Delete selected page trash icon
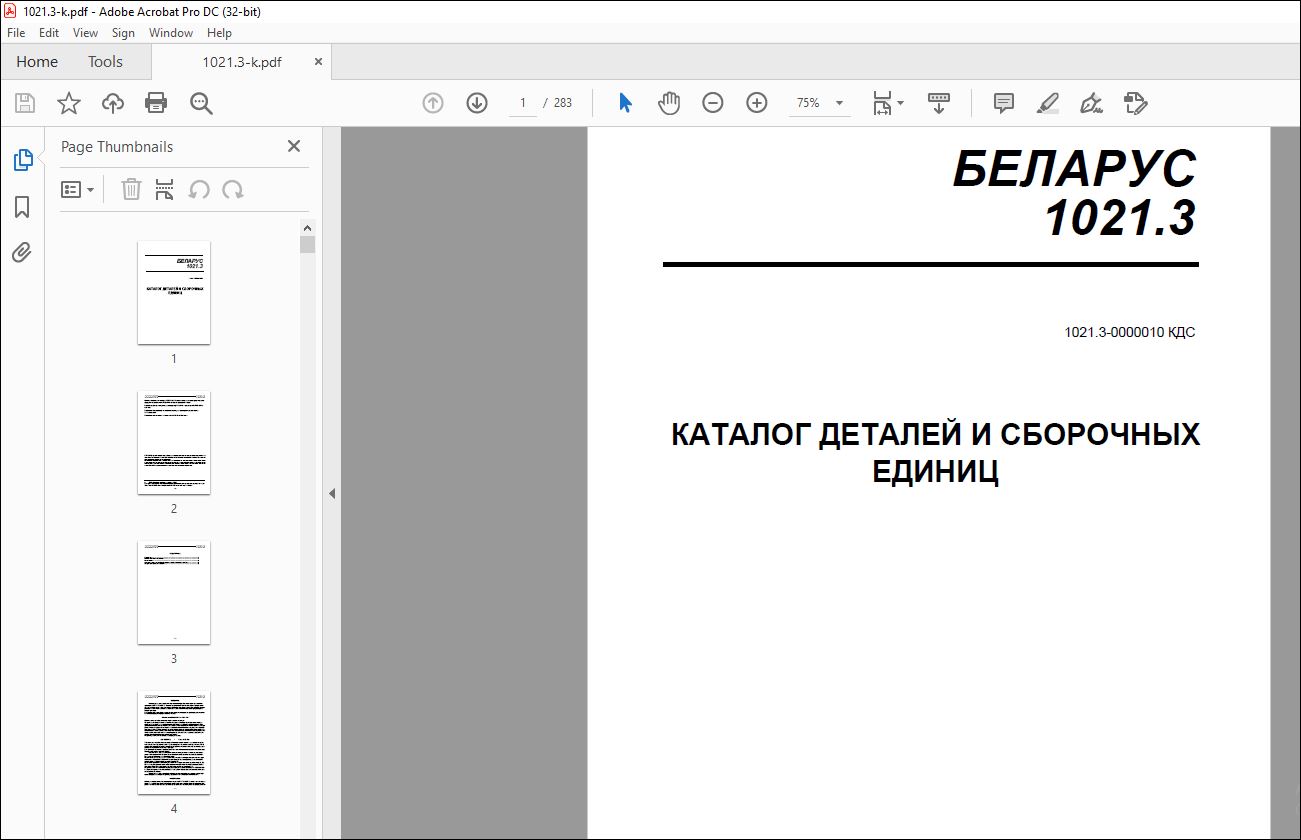The image size is (1301, 840). click(x=131, y=189)
